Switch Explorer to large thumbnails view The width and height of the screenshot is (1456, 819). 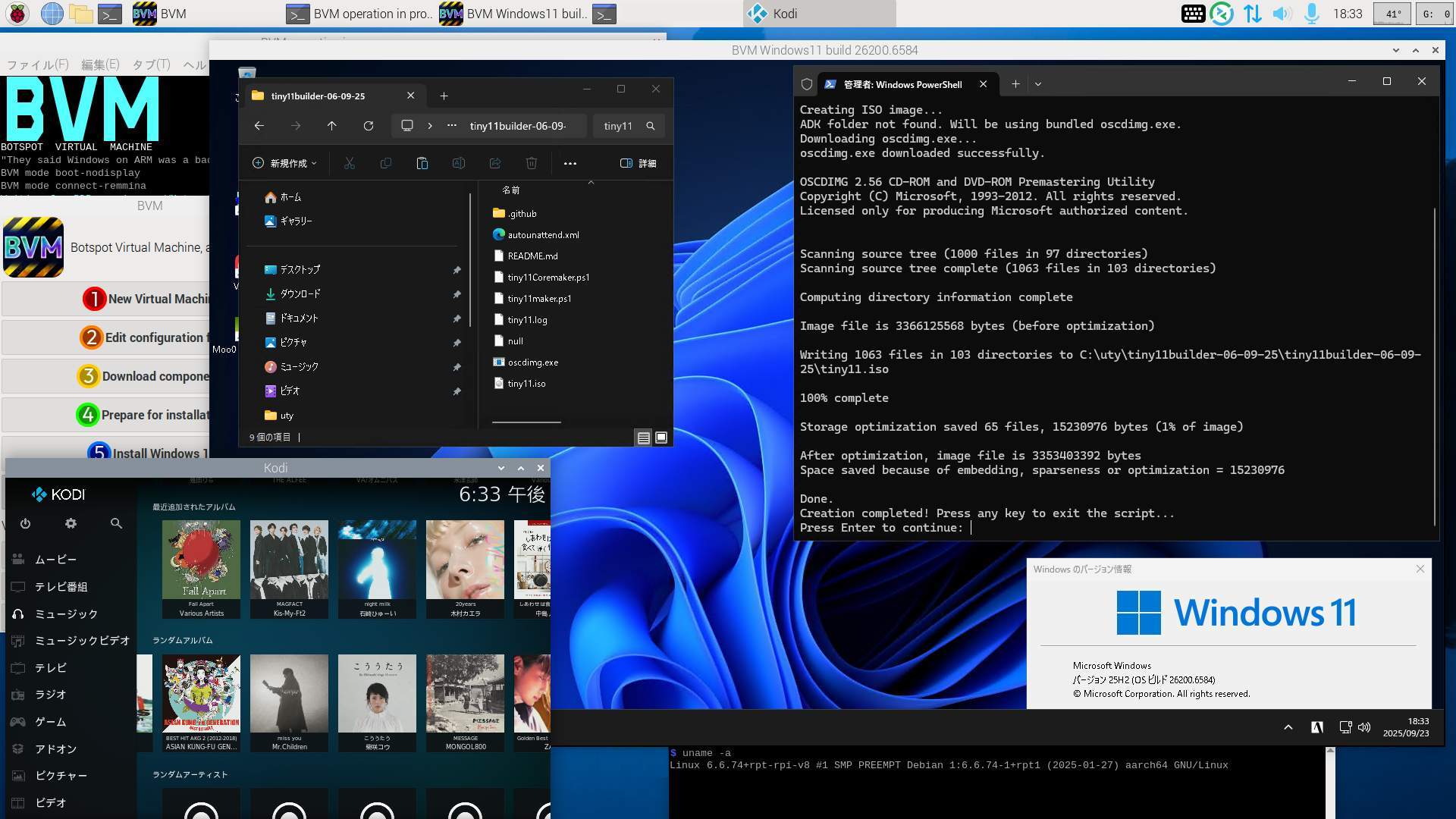[661, 438]
